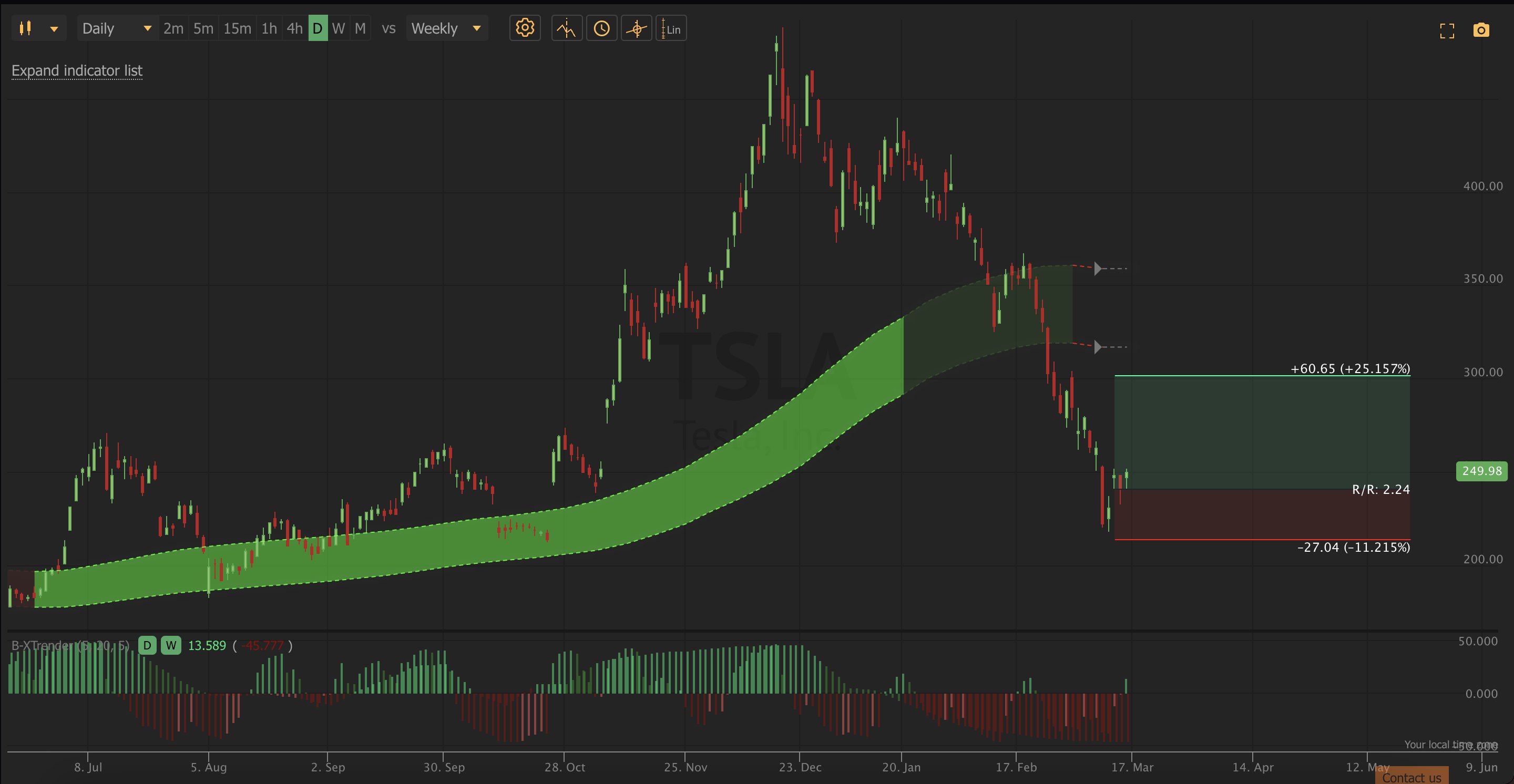Viewport: 1514px width, 784px height.
Task: Click the zigzag price-pattern tool icon
Action: [x=567, y=28]
